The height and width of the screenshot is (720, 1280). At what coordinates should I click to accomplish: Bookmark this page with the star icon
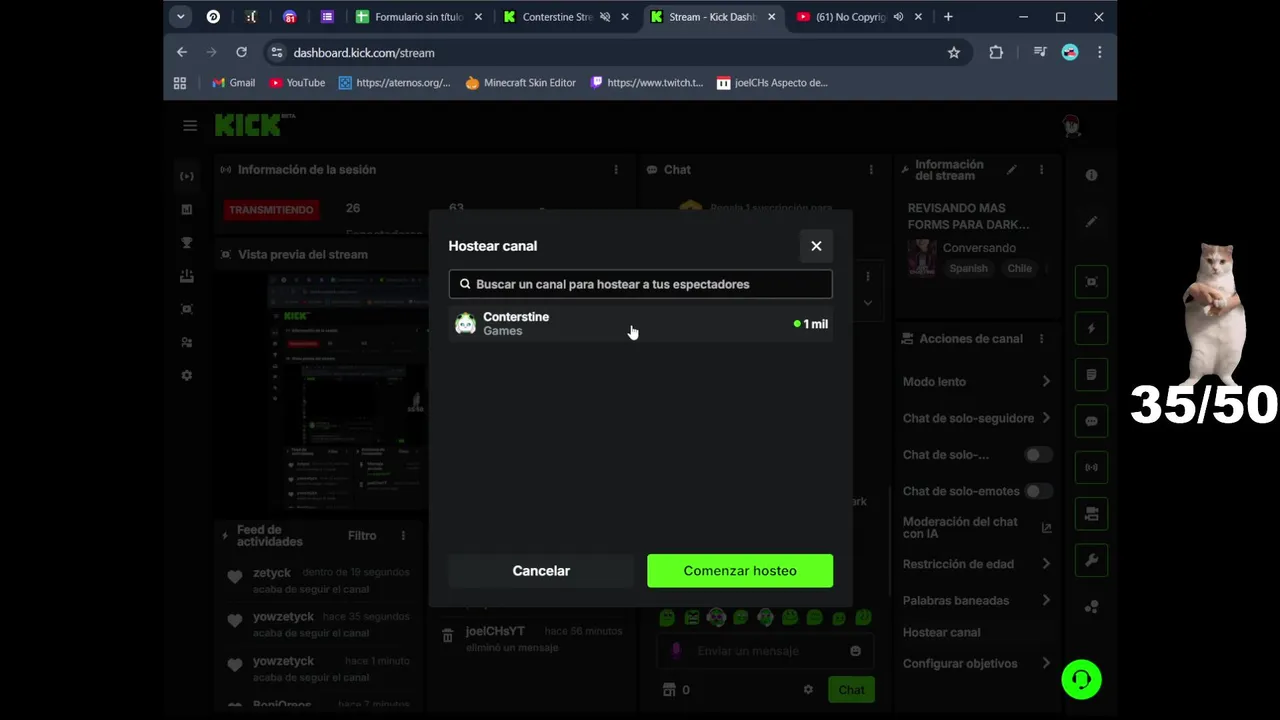pyautogui.click(x=954, y=53)
